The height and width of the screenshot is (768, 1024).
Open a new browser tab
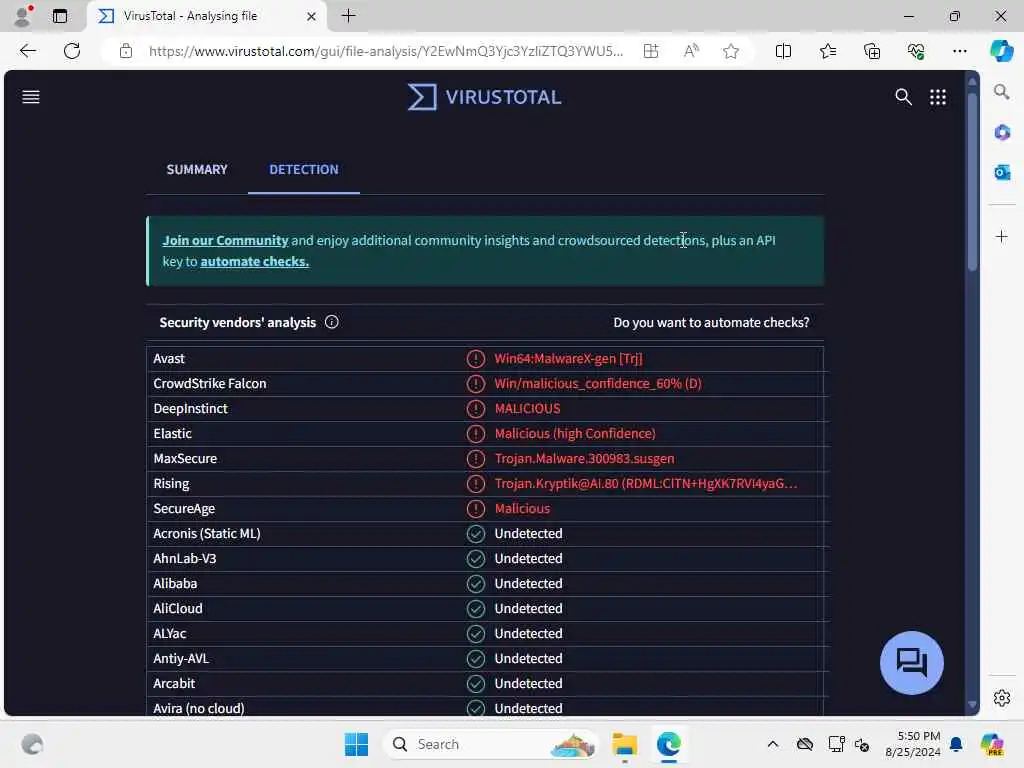(x=349, y=16)
